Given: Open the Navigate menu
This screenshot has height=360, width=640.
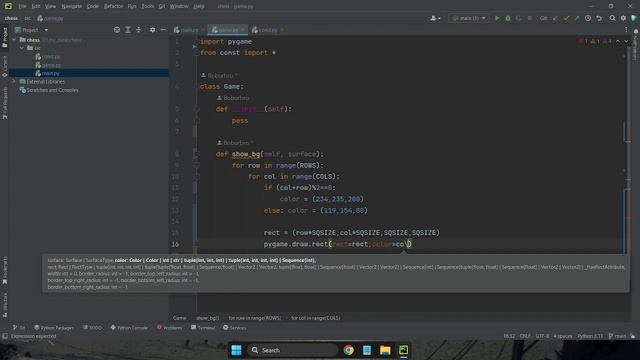Looking at the screenshot, I should tap(71, 6).
